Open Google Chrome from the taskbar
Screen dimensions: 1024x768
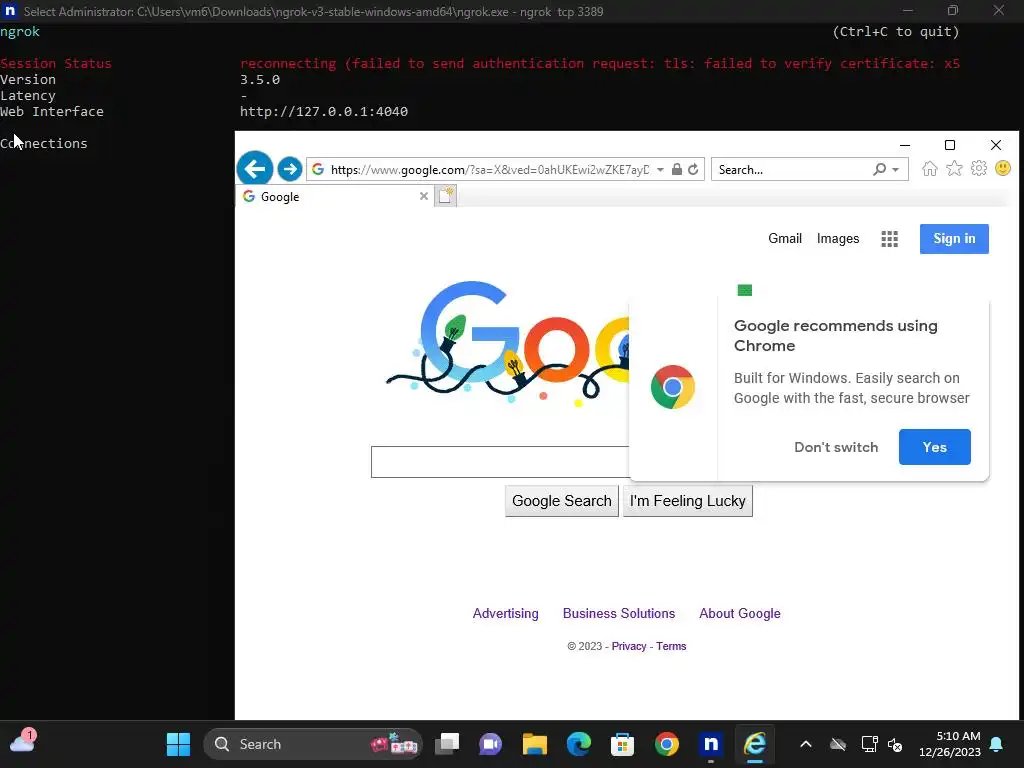tap(667, 744)
